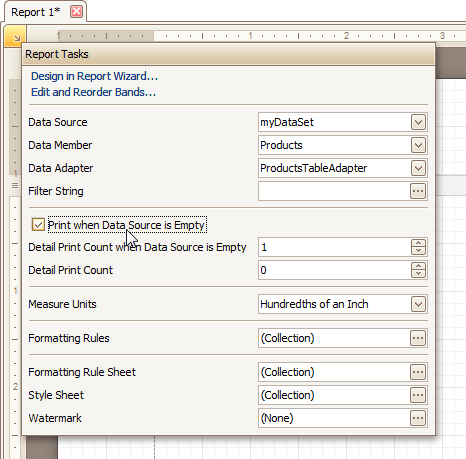Screen dimensions: 466x459
Task: Open the Measure Units dropdown
Action: point(418,304)
